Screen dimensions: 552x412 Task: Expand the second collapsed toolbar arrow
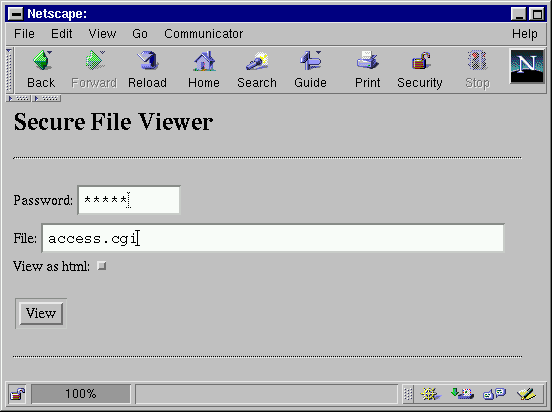point(46,98)
